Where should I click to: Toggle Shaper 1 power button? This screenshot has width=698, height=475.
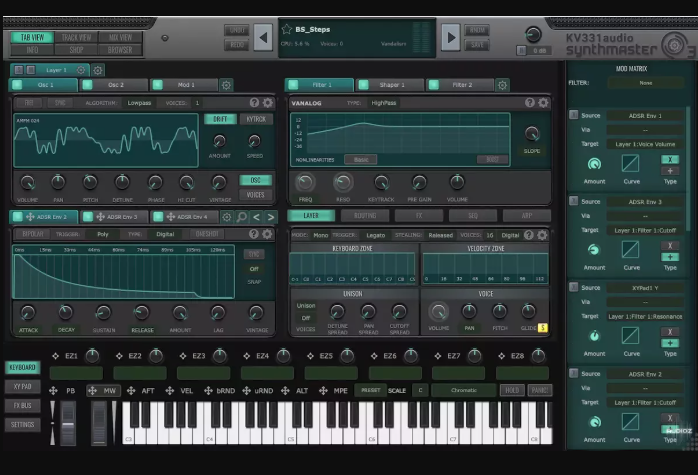(x=363, y=85)
